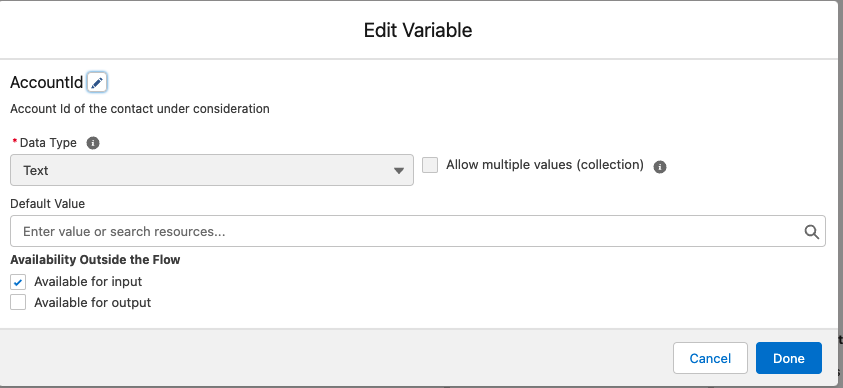Enable the Allow multiple values checkbox
Image resolution: width=843 pixels, height=388 pixels.
click(430, 165)
